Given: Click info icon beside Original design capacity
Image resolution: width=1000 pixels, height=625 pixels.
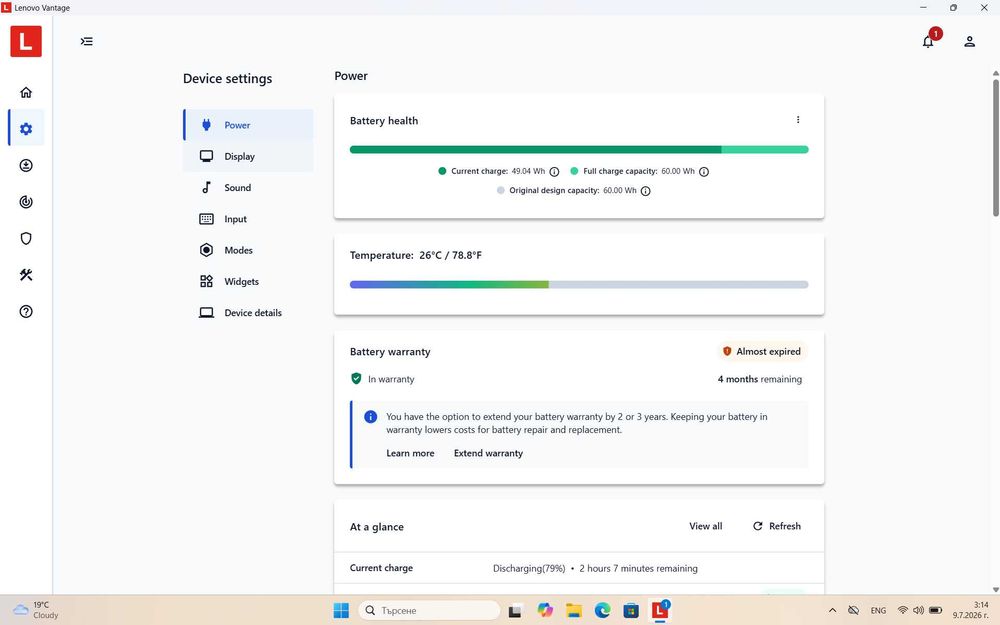Looking at the screenshot, I should [645, 191].
